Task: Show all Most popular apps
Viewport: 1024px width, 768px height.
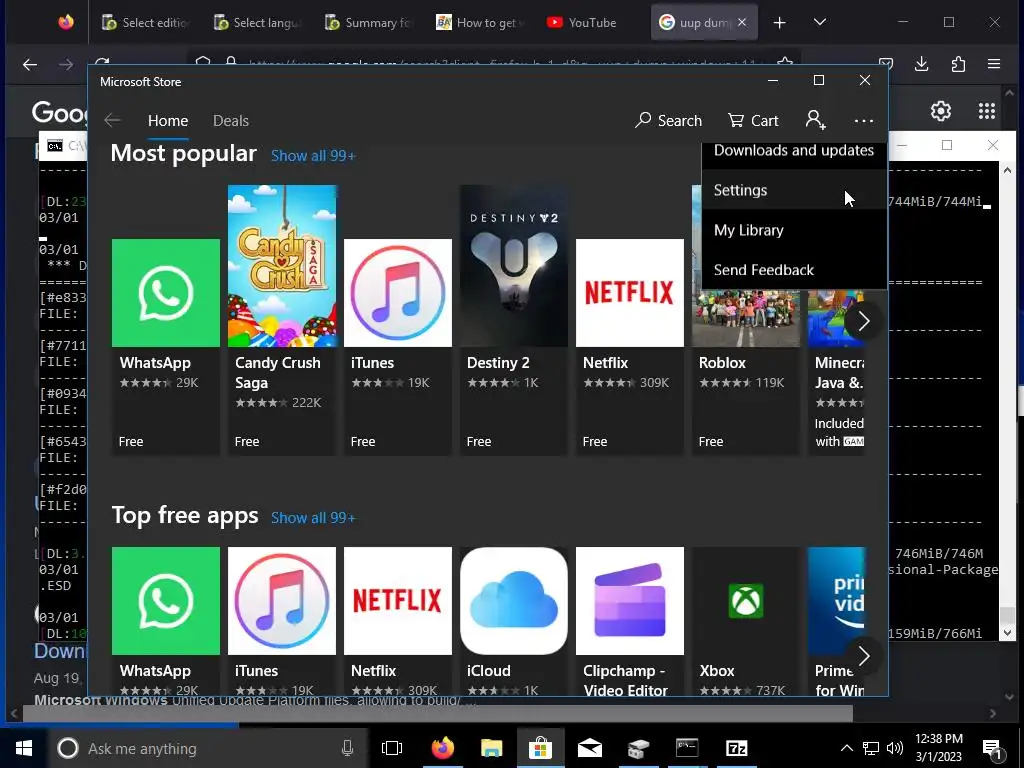Action: click(313, 156)
